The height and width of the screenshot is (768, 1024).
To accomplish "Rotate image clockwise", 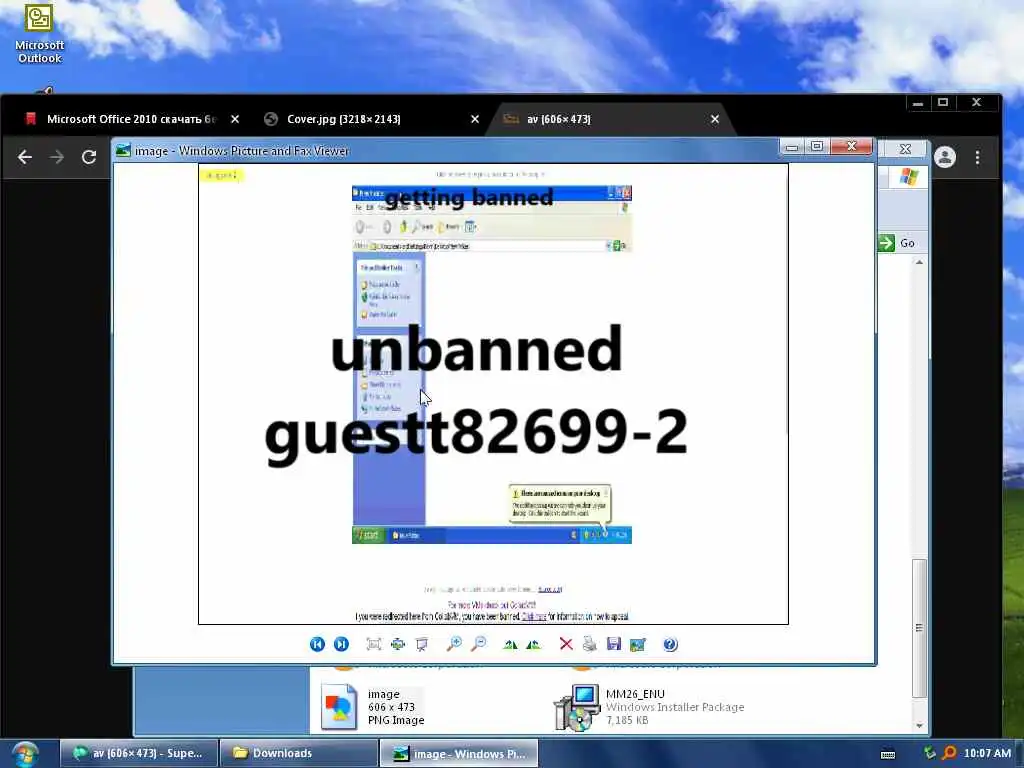I will coord(510,645).
